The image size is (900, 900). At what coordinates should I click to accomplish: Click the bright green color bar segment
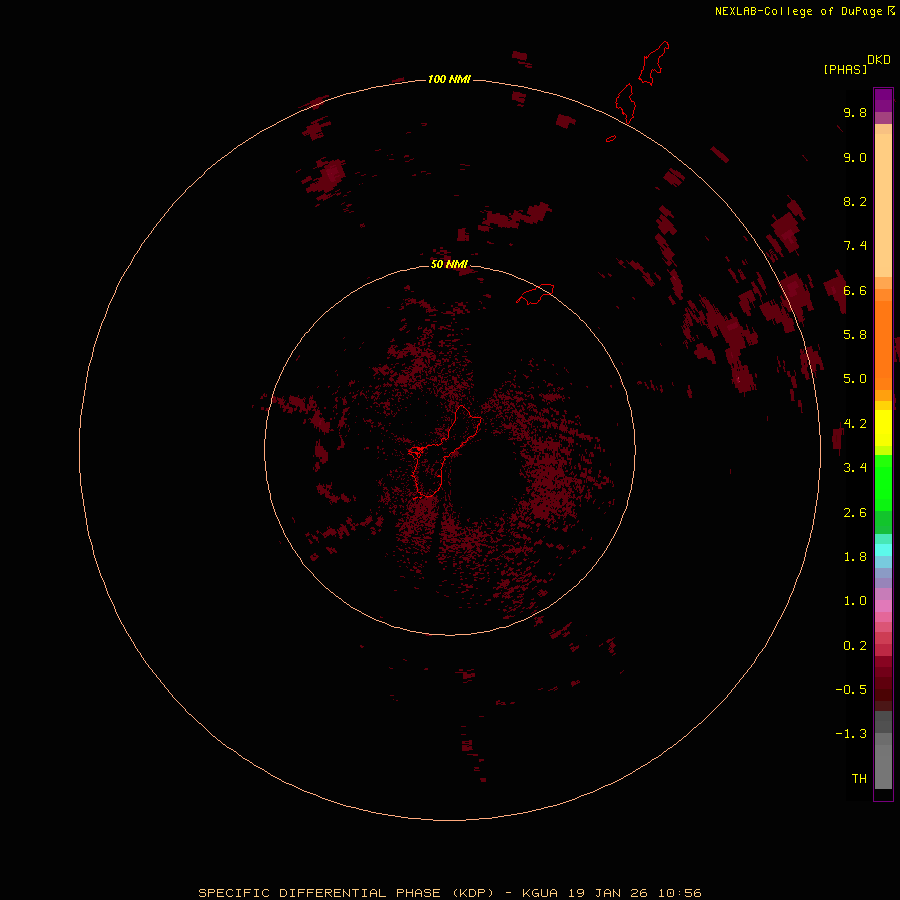tap(883, 483)
